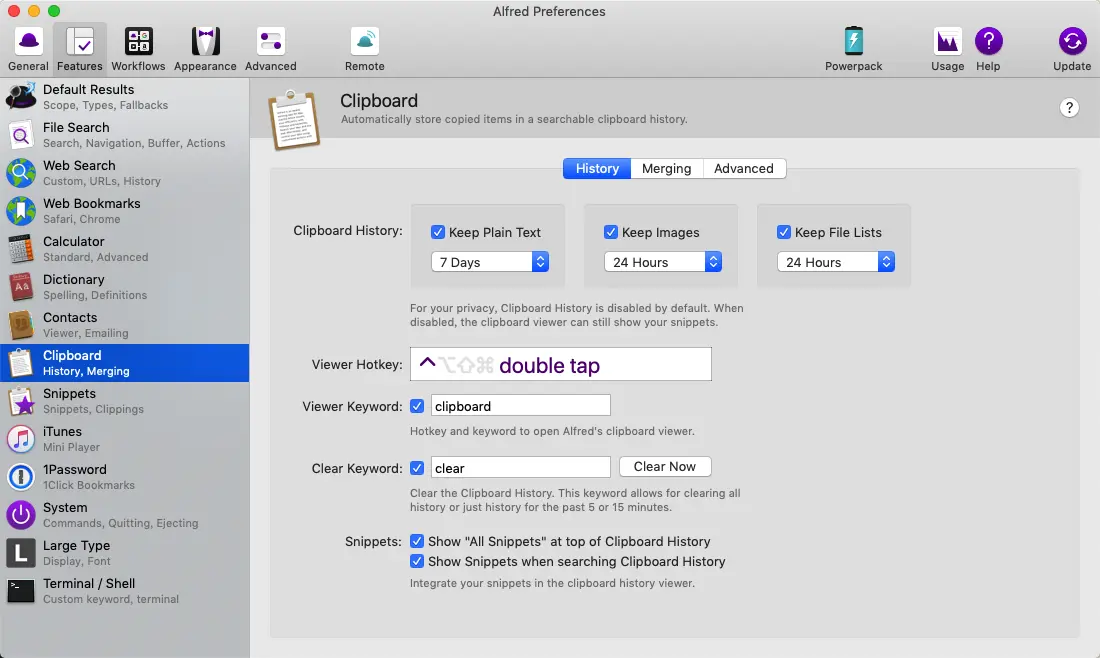Open the Advanced toolbar icon
This screenshot has height=658, width=1100.
(x=270, y=49)
